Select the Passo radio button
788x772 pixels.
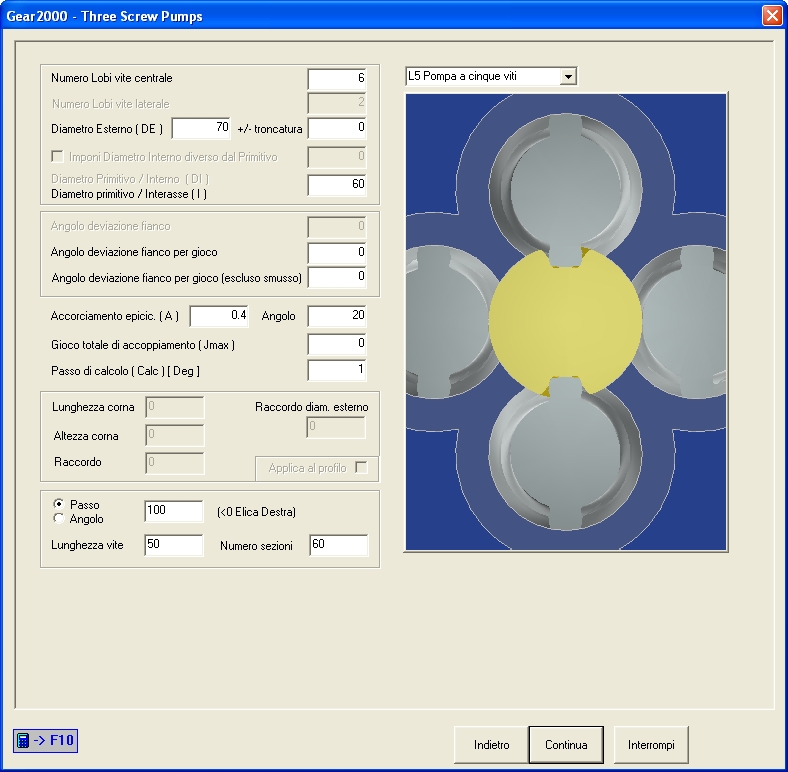pos(59,504)
